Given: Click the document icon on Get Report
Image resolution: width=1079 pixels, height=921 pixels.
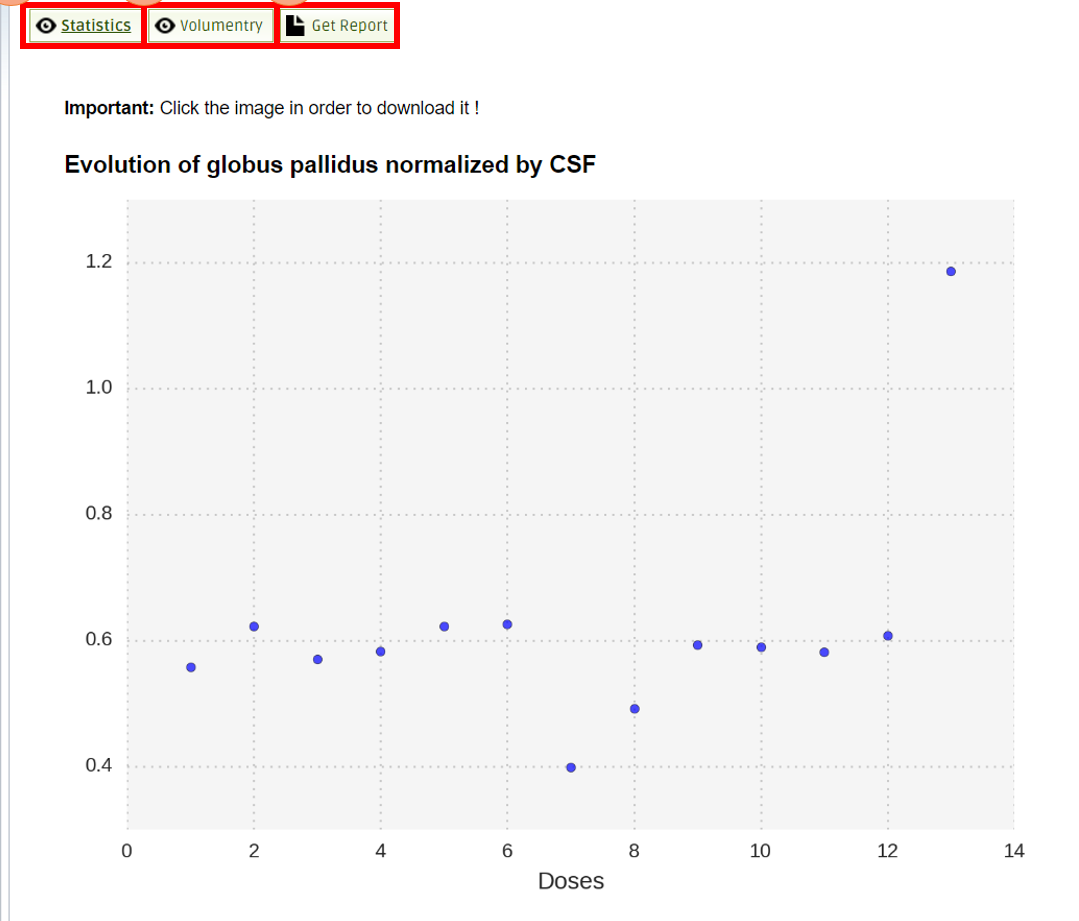Looking at the screenshot, I should (x=295, y=25).
